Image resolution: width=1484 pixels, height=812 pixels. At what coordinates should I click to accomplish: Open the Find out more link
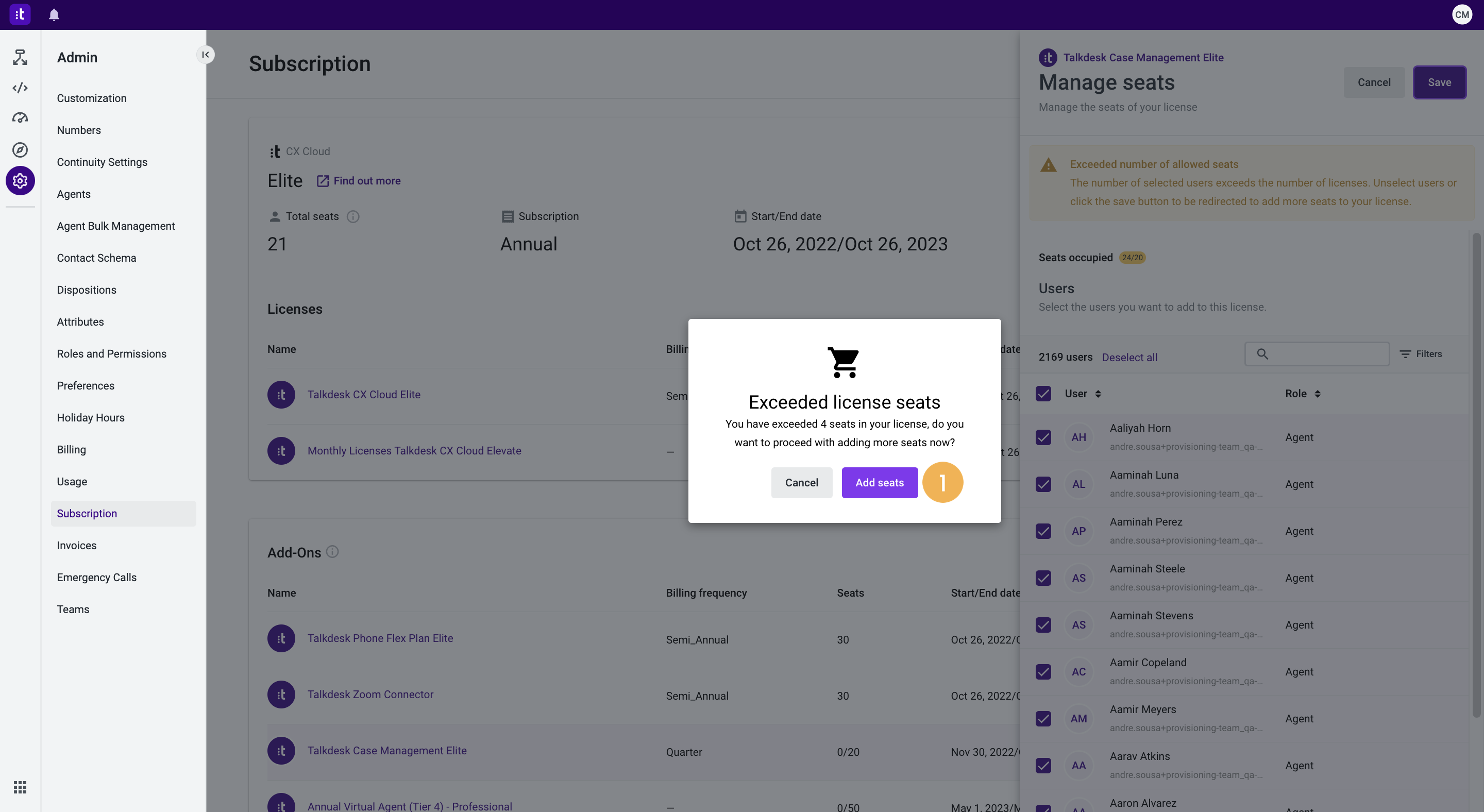359,181
